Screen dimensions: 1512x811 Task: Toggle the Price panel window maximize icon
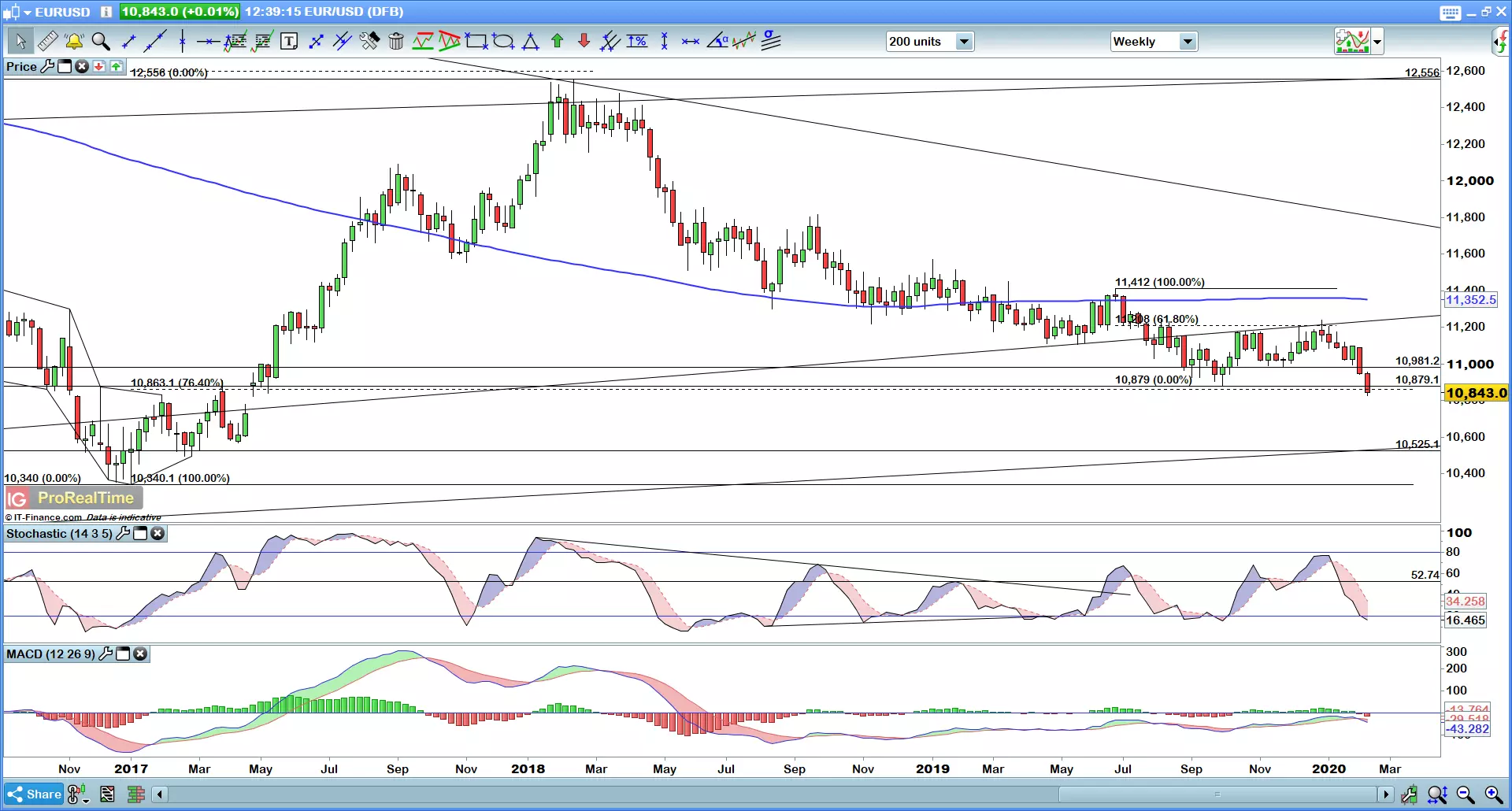(x=65, y=67)
